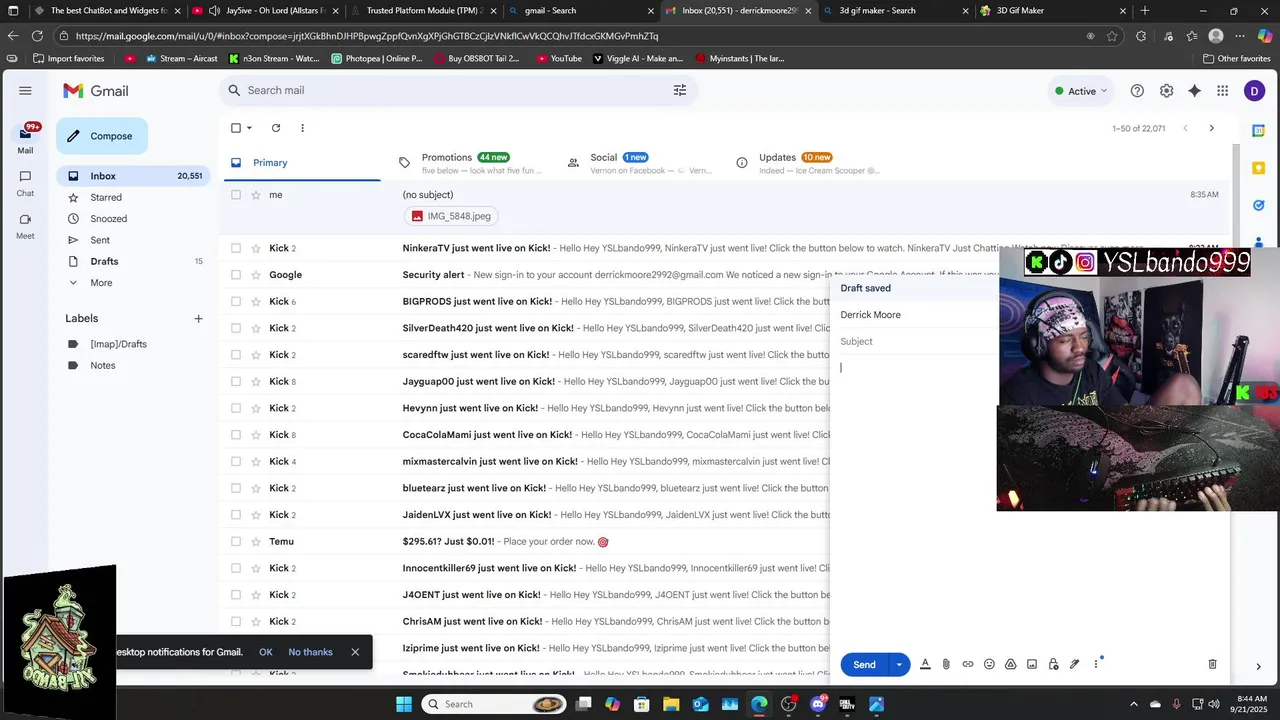Viewport: 1280px width, 720px height.
Task: Click OK on desktop notifications prompt
Action: point(265,652)
